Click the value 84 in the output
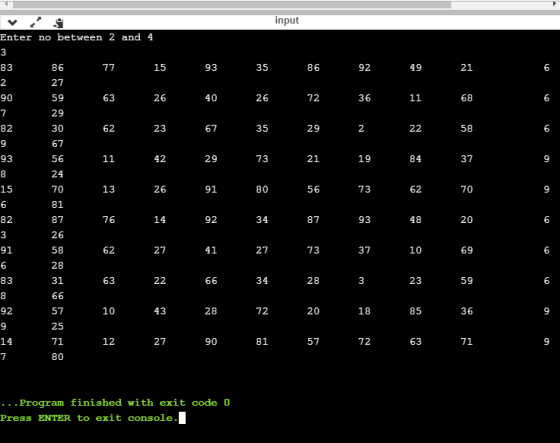Image resolution: width=560 pixels, height=443 pixels. pos(415,159)
